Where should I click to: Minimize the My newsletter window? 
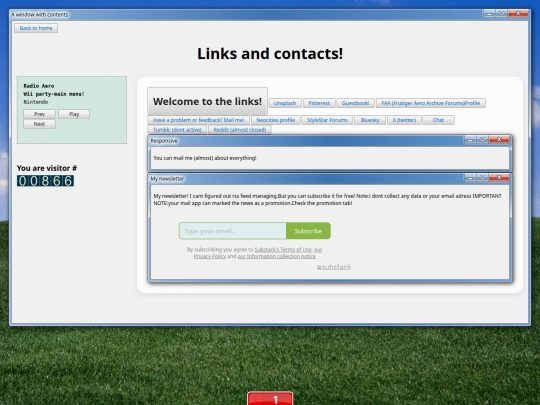click(x=470, y=177)
